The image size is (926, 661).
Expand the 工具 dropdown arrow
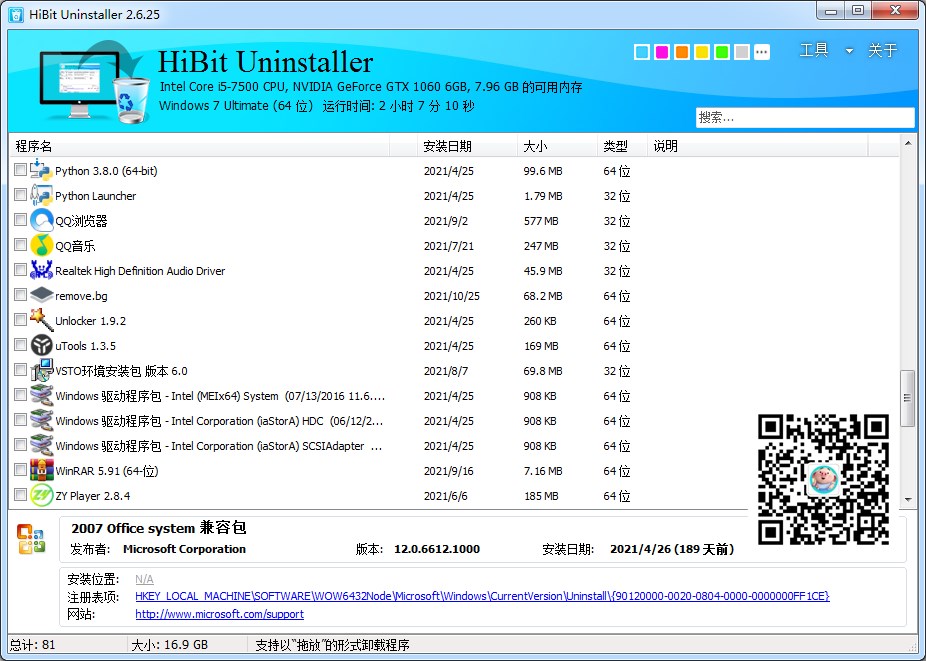(849, 51)
